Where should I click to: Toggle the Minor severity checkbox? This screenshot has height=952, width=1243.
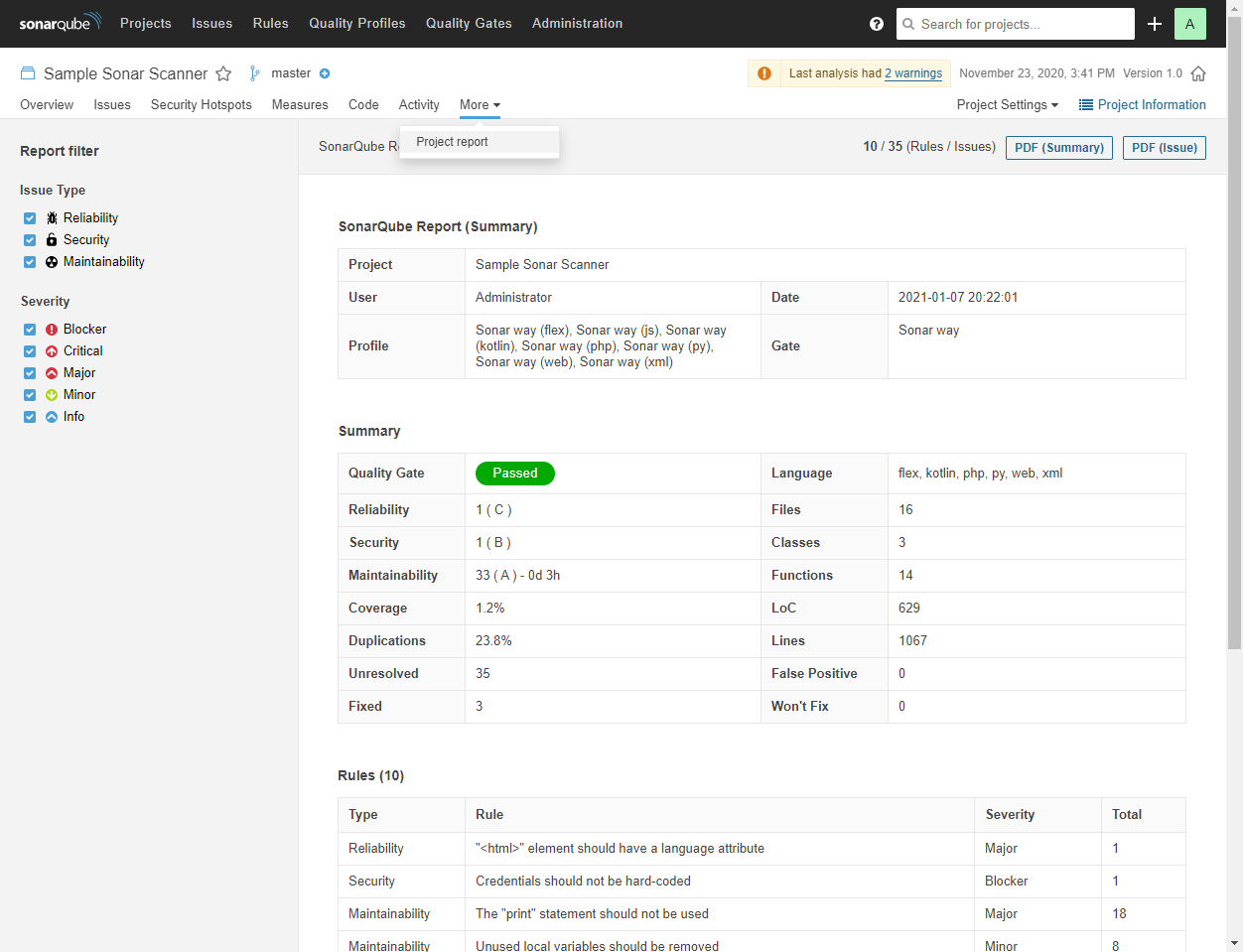[x=30, y=395]
